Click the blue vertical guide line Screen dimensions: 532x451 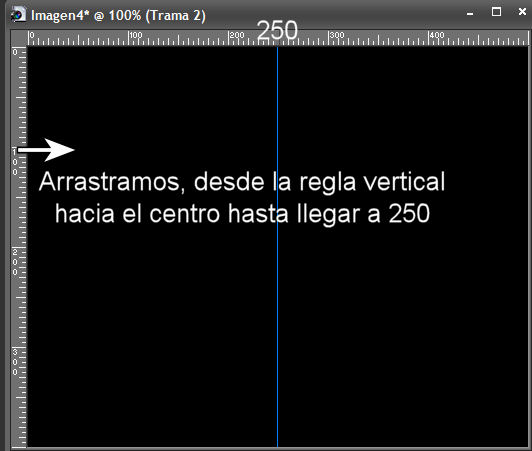point(278,246)
